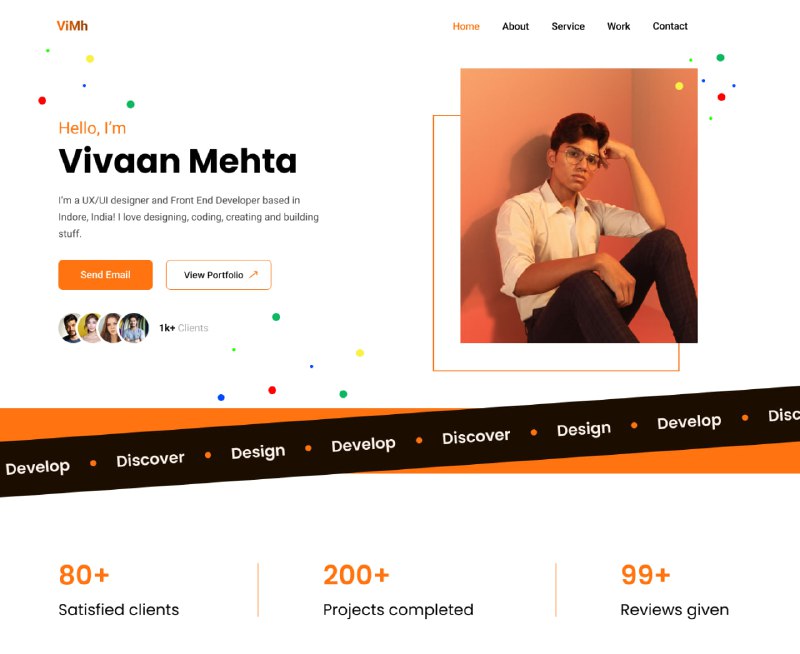Image resolution: width=800 pixels, height=654 pixels.
Task: Click the fourth client avatar
Action: [x=134, y=328]
